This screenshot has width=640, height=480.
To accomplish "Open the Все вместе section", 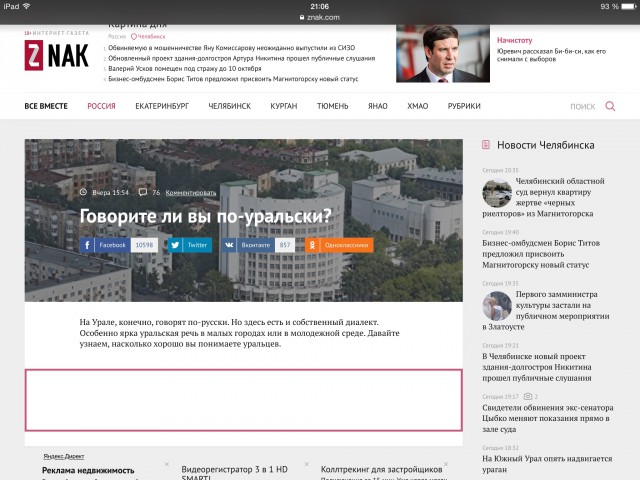I will tap(47, 106).
